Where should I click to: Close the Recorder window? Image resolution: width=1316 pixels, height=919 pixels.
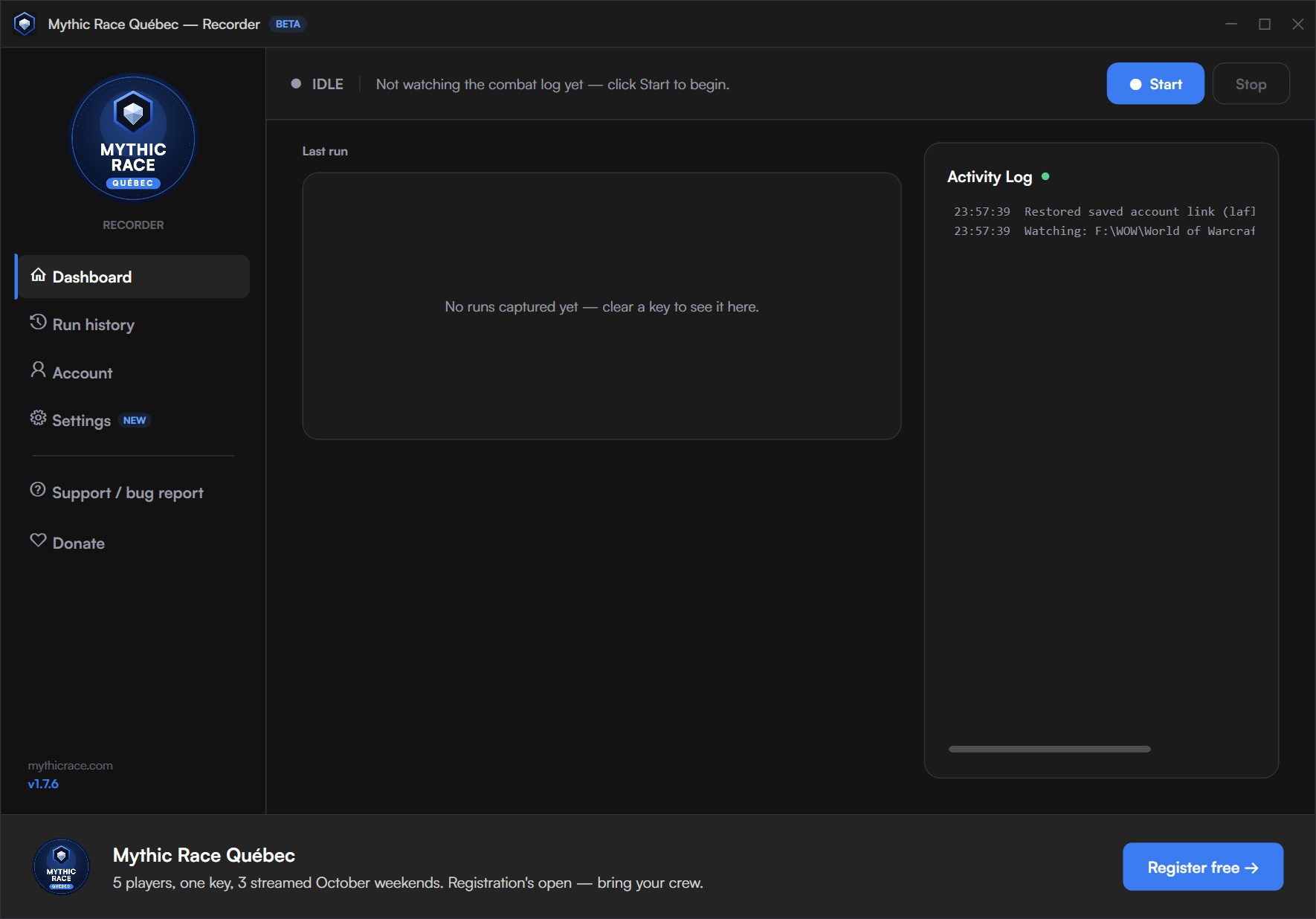(x=1298, y=24)
